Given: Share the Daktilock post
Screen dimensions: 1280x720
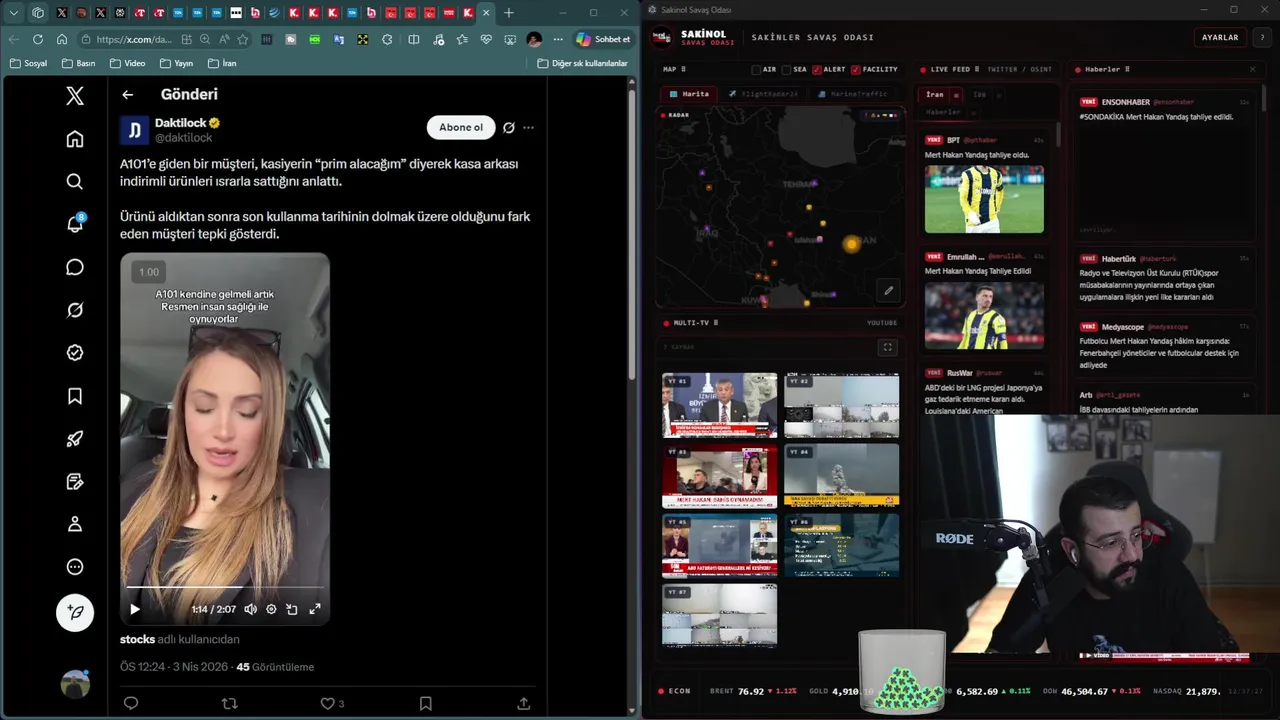Looking at the screenshot, I should [x=523, y=703].
